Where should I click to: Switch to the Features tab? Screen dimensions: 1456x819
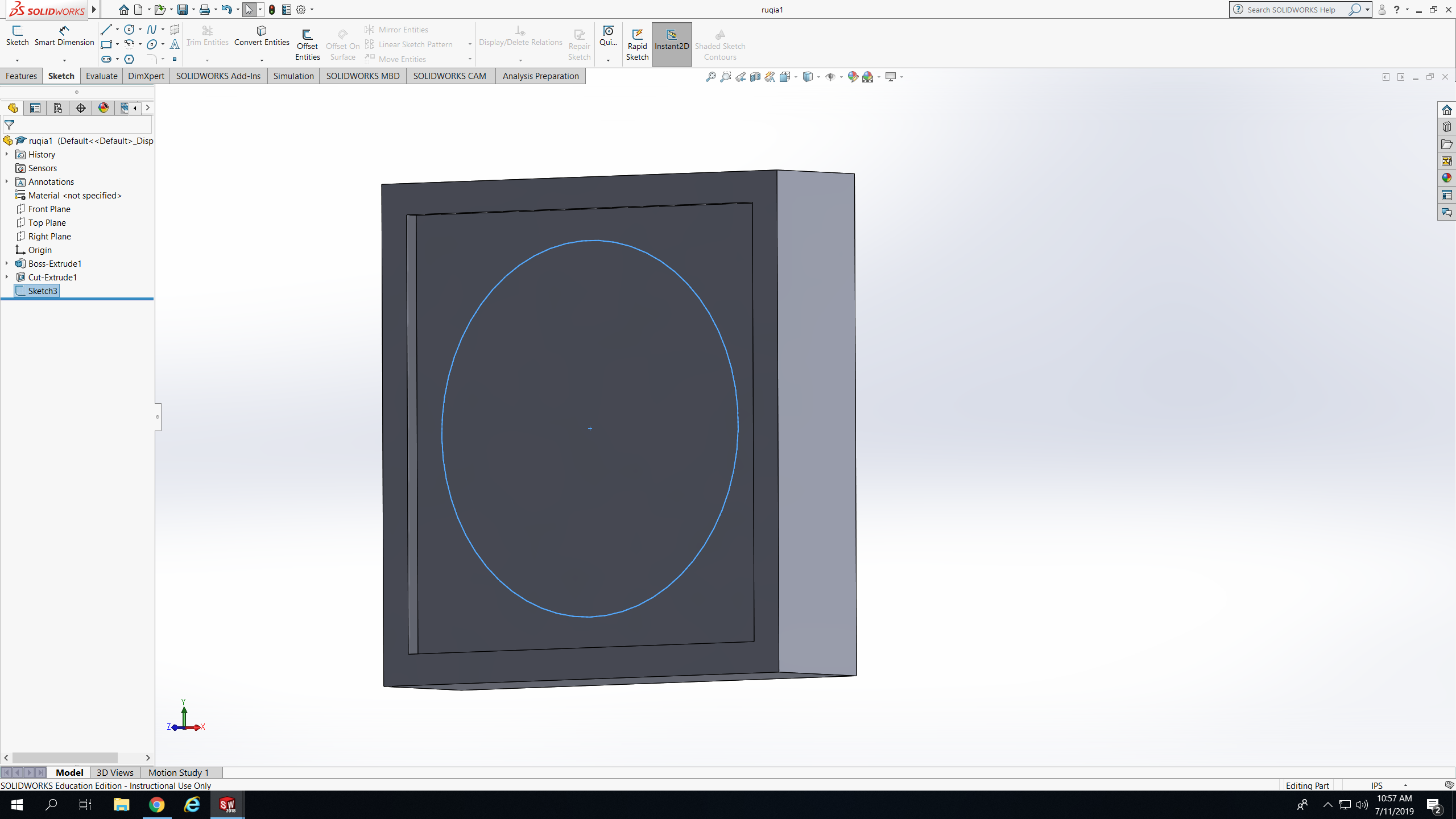click(21, 76)
